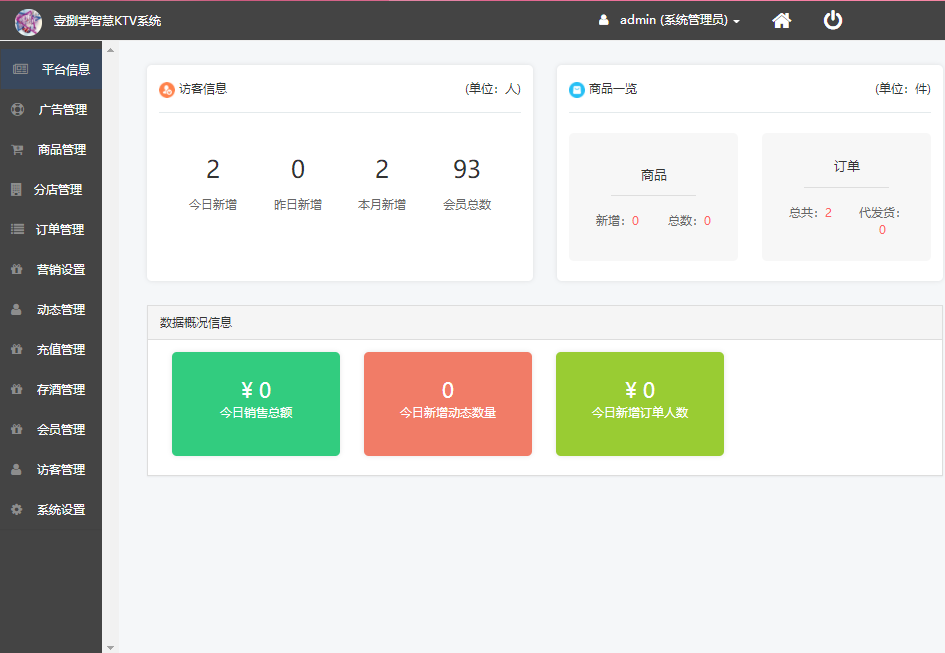This screenshot has width=945, height=653.
Task: Click the user icon beside admin
Action: [603, 20]
